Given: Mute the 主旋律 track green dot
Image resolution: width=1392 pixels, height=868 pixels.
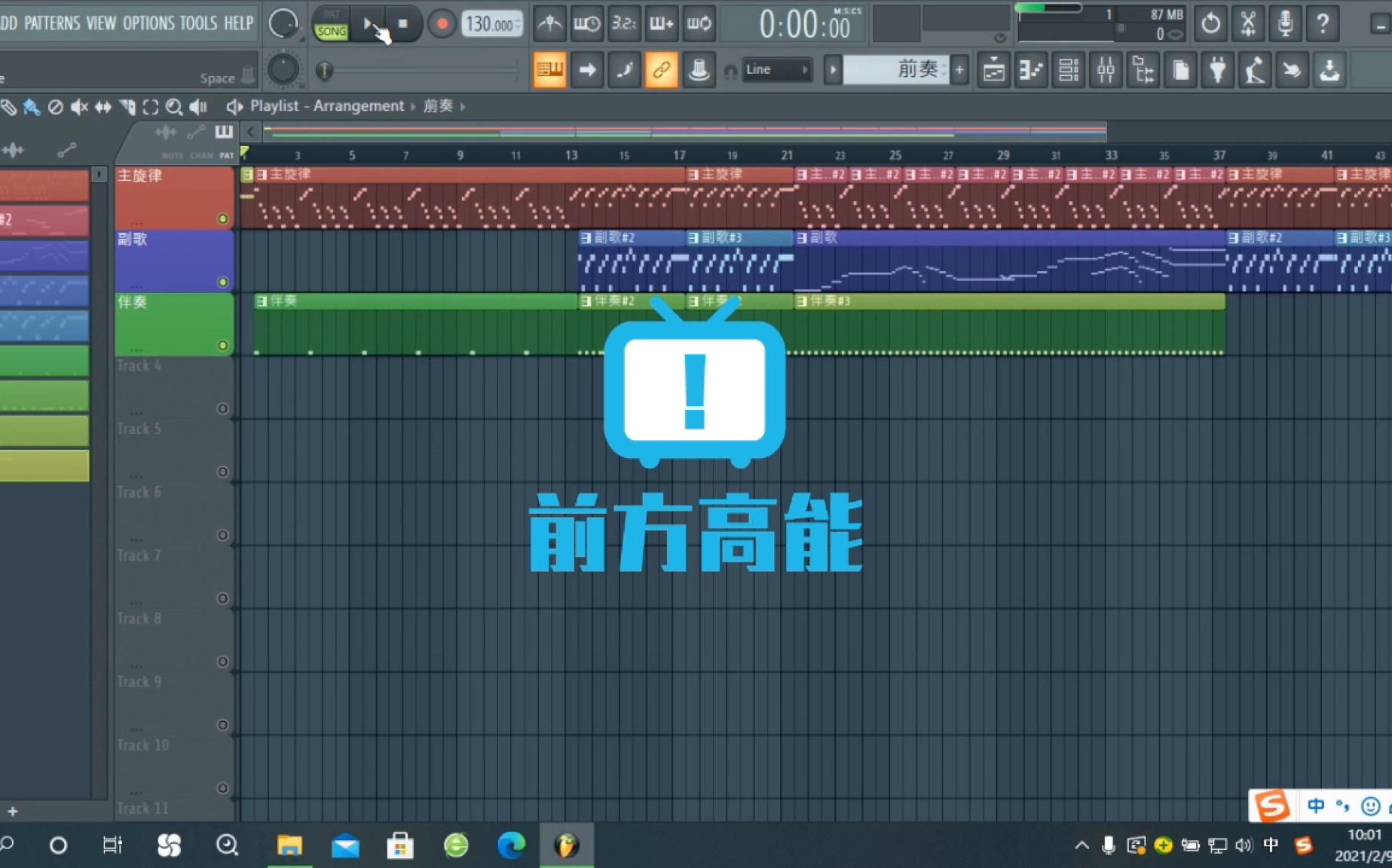Looking at the screenshot, I should pyautogui.click(x=222, y=219).
